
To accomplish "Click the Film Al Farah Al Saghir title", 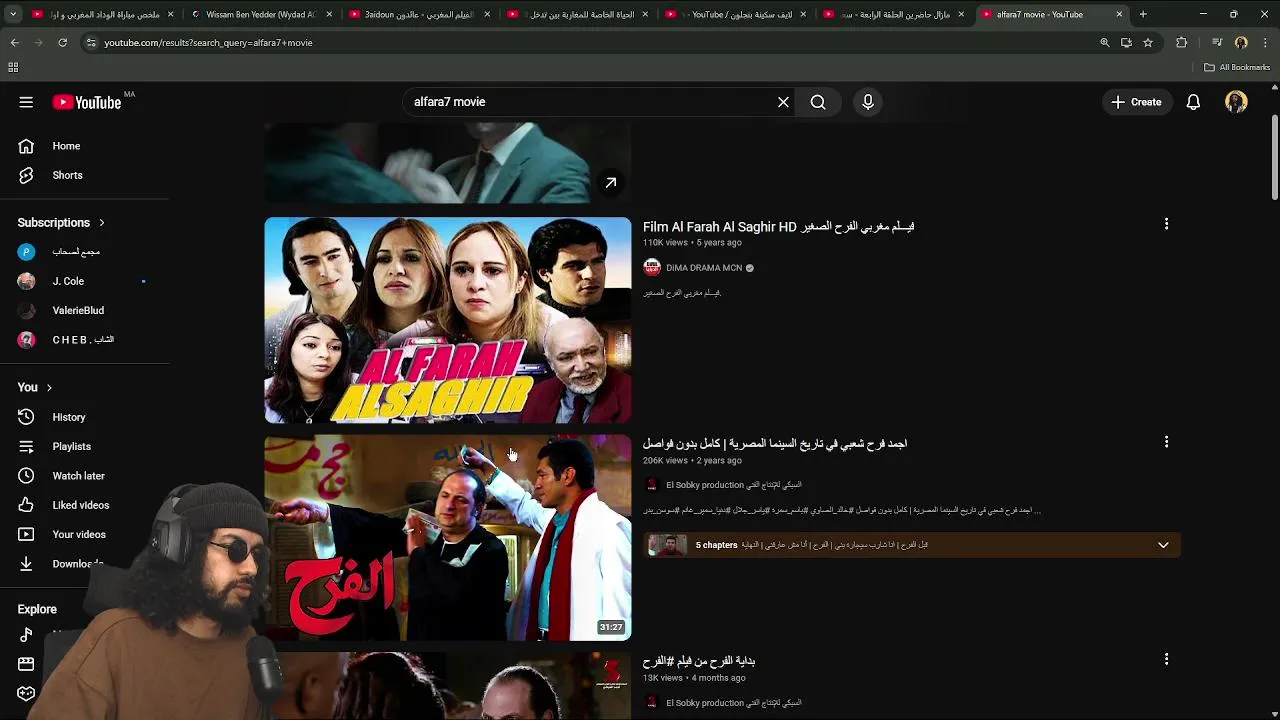I will point(778,227).
